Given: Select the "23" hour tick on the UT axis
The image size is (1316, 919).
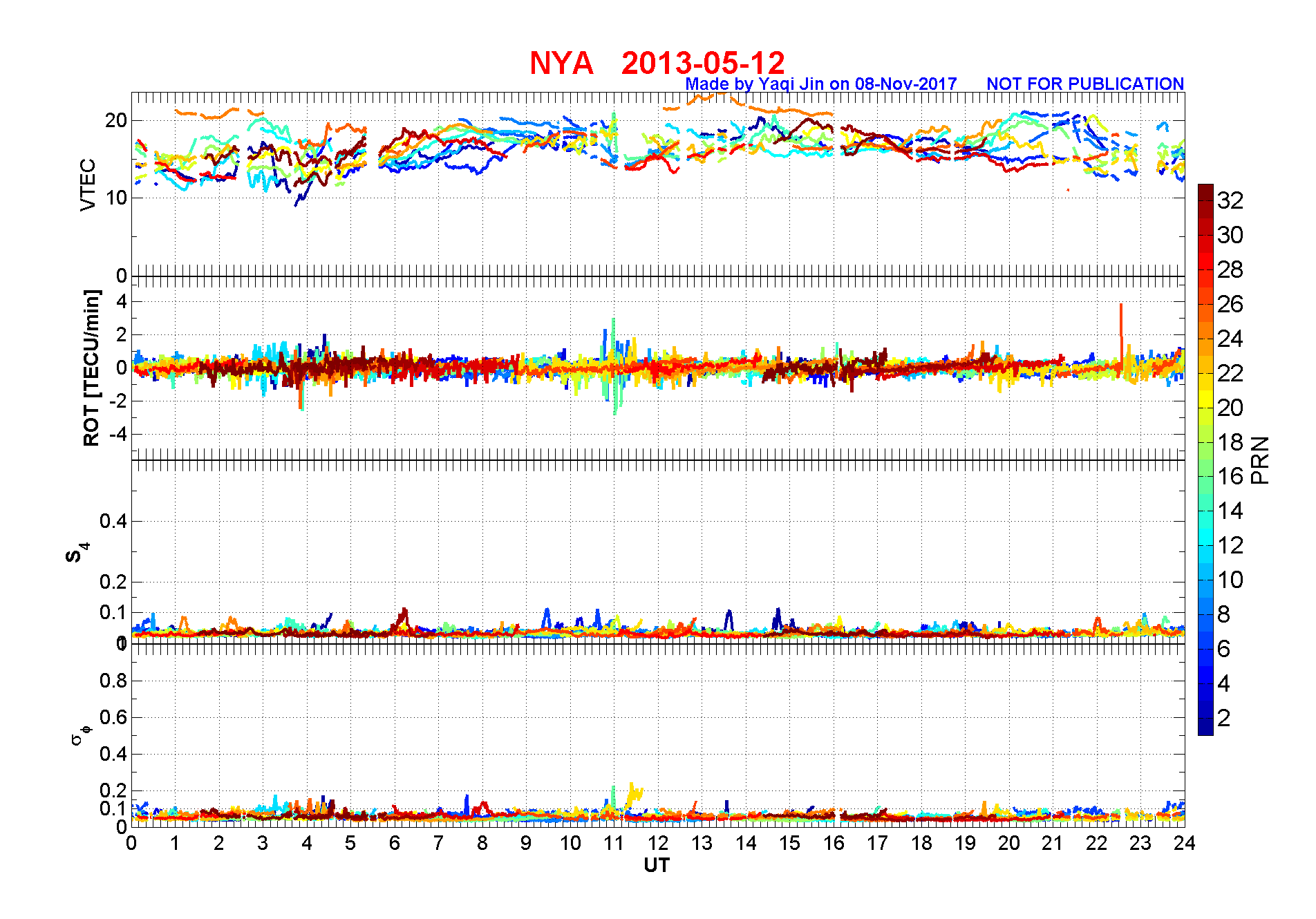Looking at the screenshot, I should click(1140, 843).
